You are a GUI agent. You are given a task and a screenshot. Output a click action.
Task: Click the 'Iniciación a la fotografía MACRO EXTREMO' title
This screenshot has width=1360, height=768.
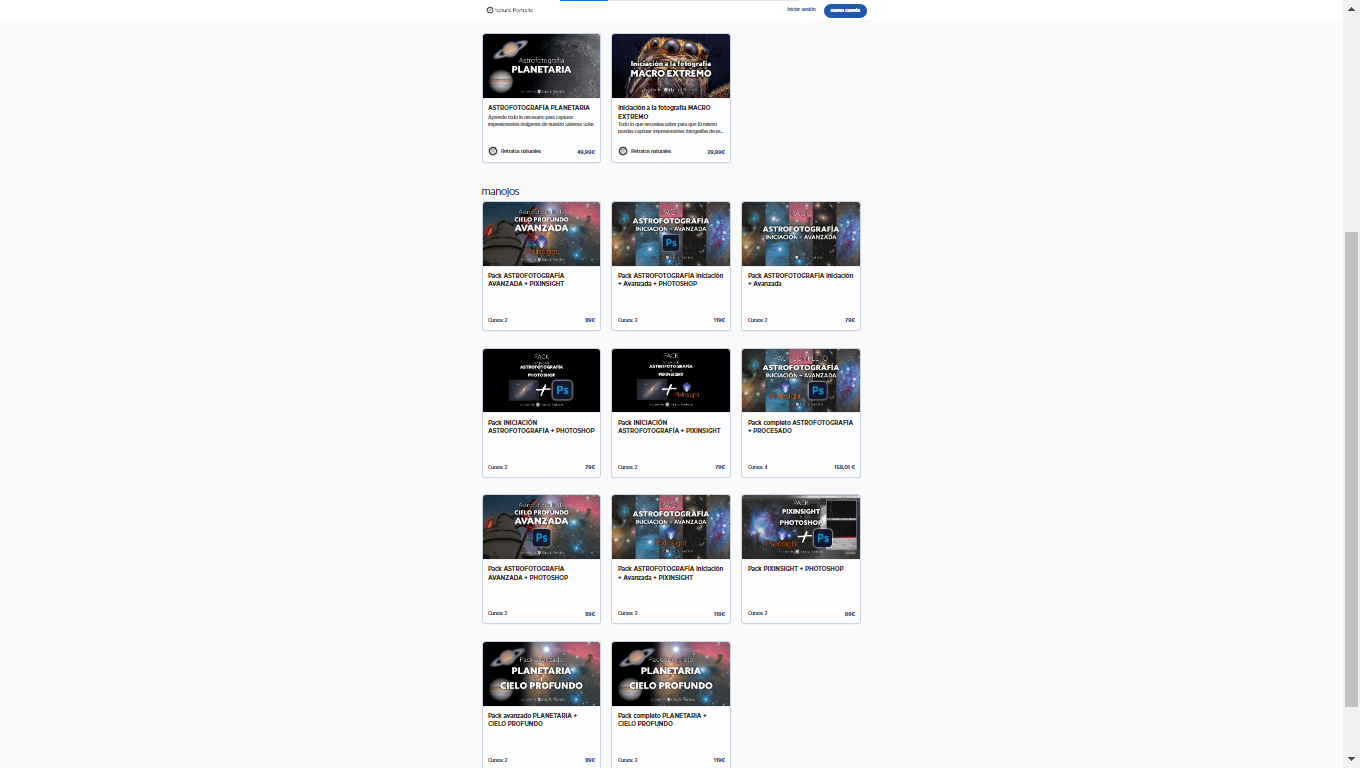coord(664,111)
